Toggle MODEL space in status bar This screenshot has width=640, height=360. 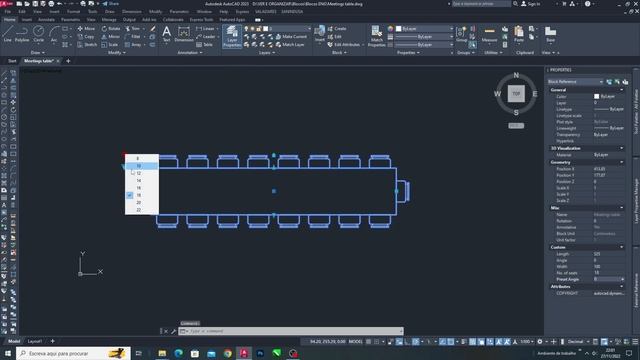(x=355, y=341)
